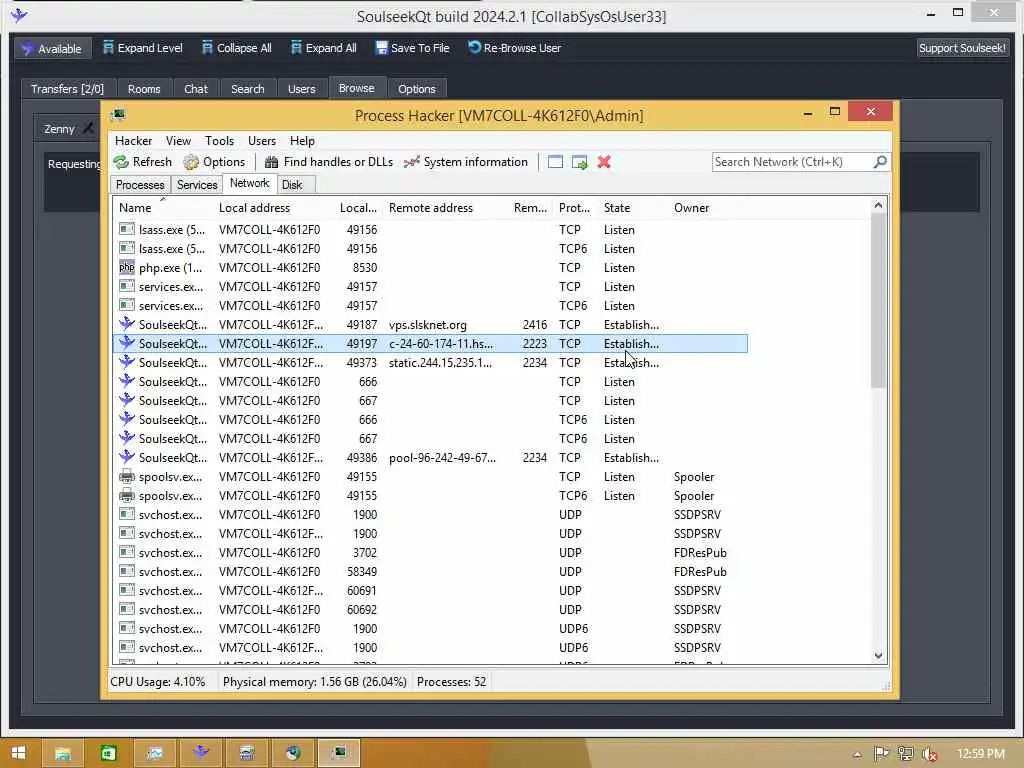Open Find handles or DLLs
Screen dimensions: 1024x768
click(328, 162)
